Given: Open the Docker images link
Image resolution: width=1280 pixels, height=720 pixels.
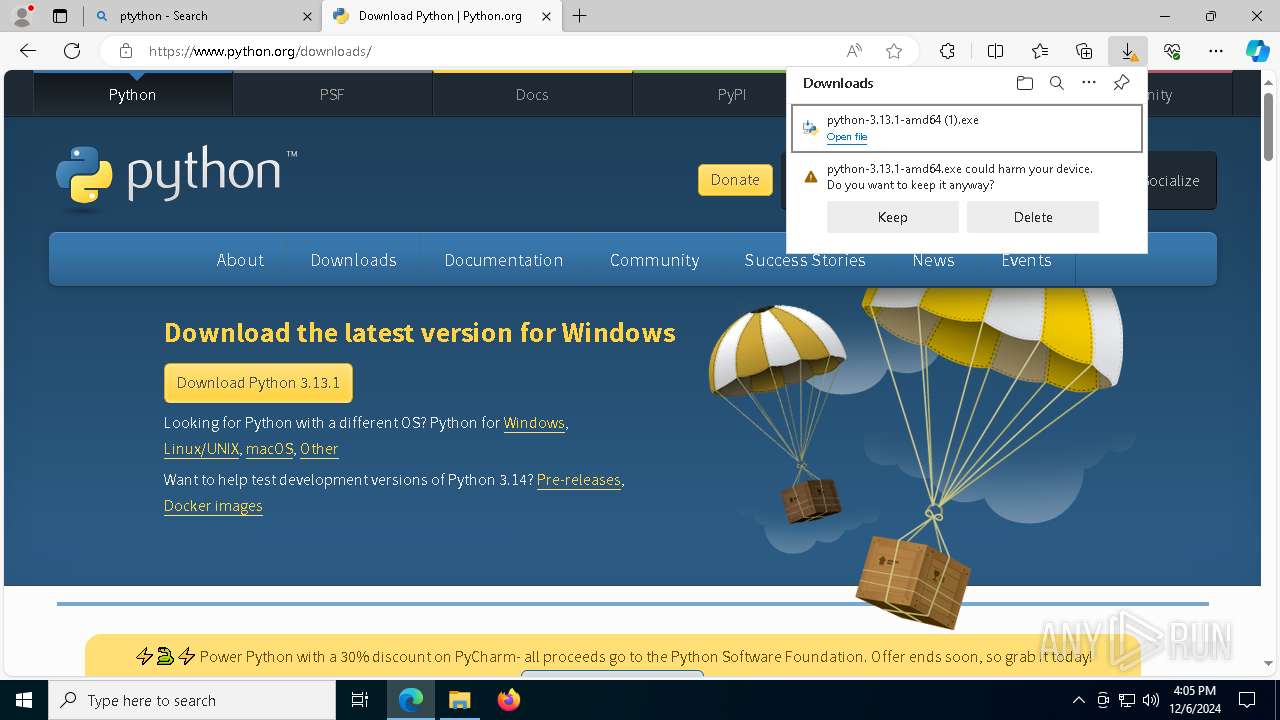Looking at the screenshot, I should (213, 506).
